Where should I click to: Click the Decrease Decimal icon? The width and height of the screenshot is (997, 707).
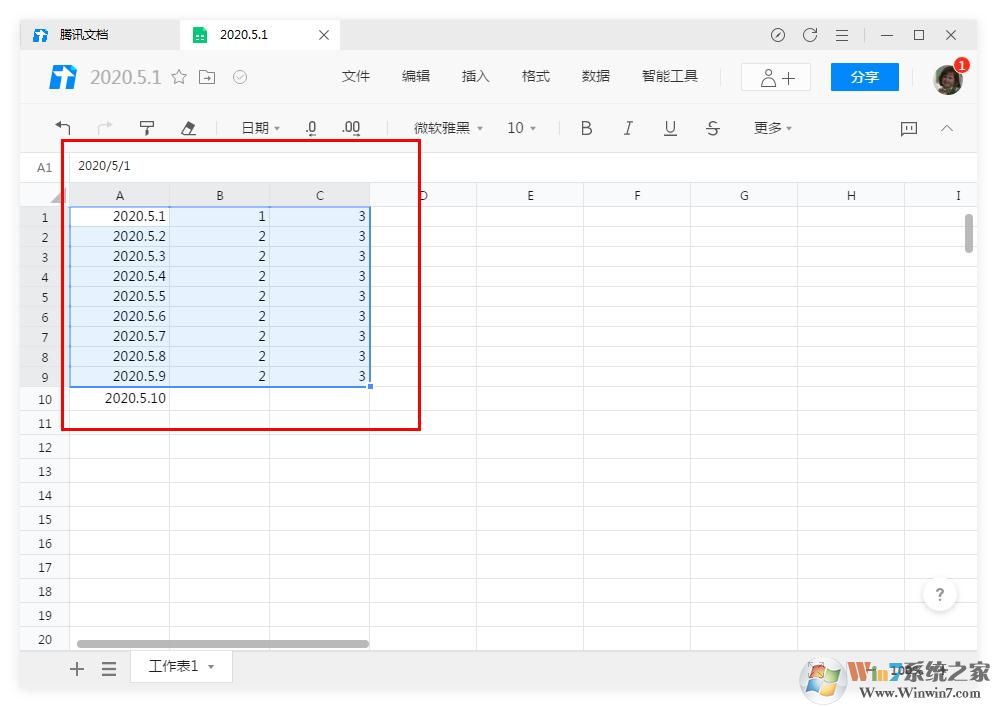310,127
